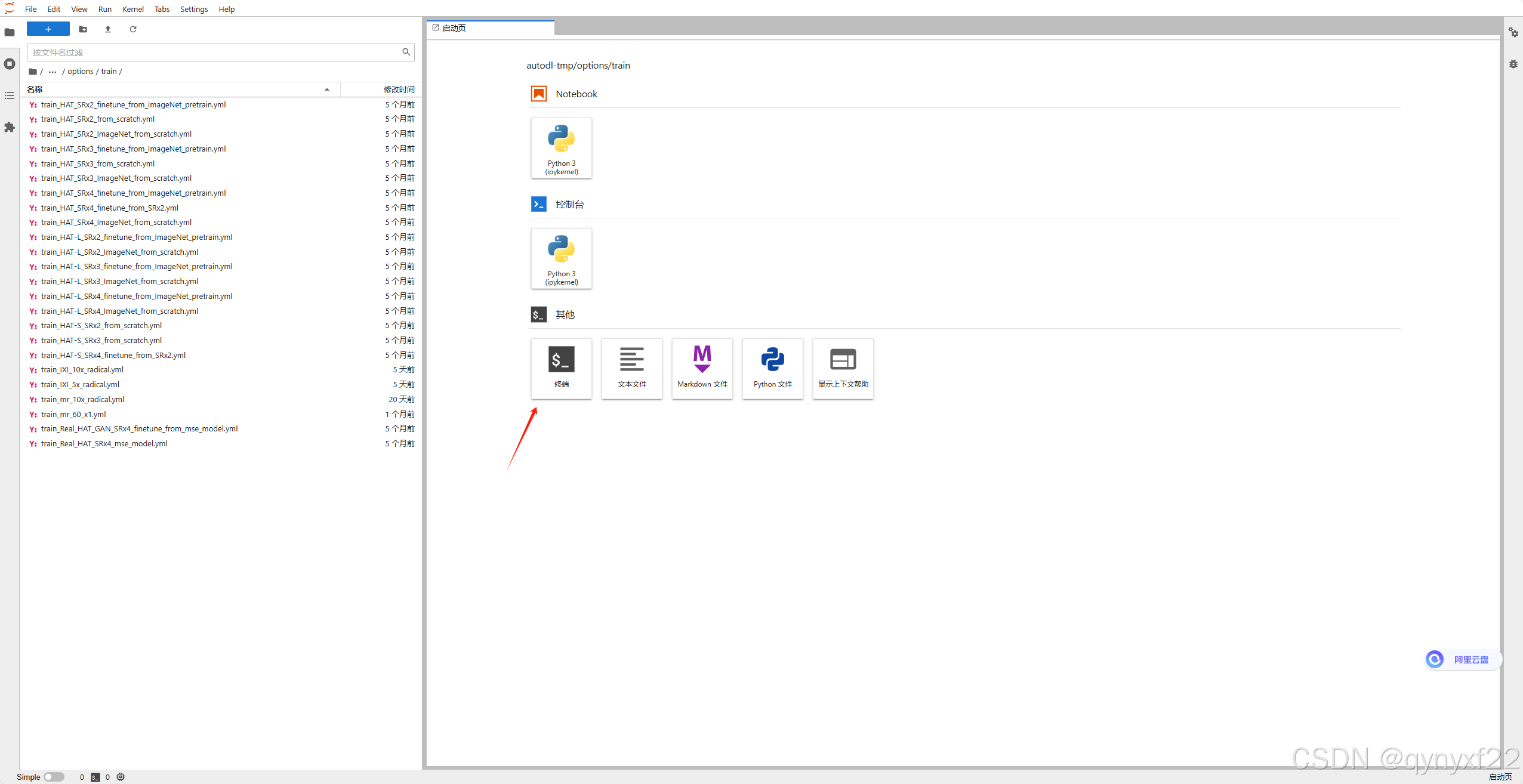Click the filter files by name field
The width and height of the screenshot is (1523, 784).
215,53
